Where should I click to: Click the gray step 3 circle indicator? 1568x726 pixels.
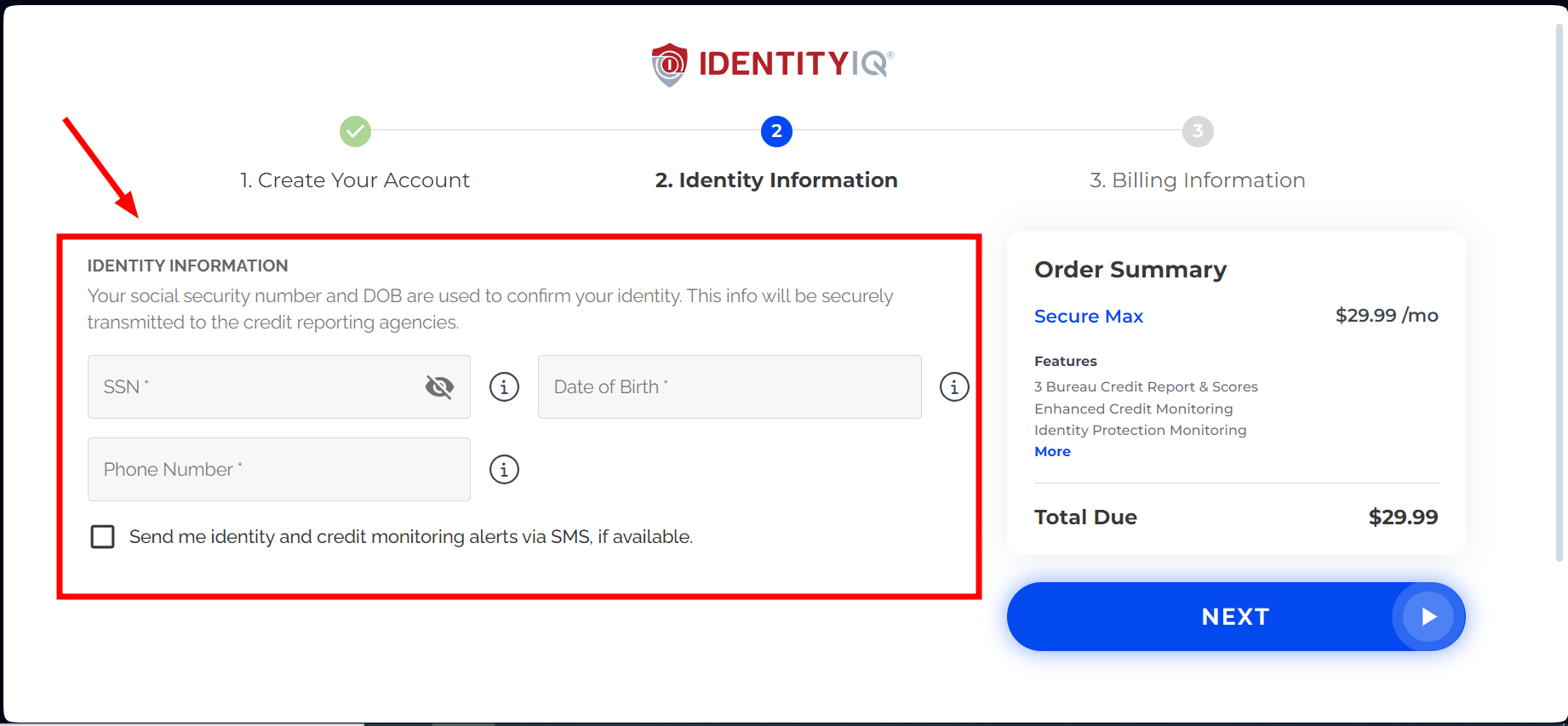1198,131
